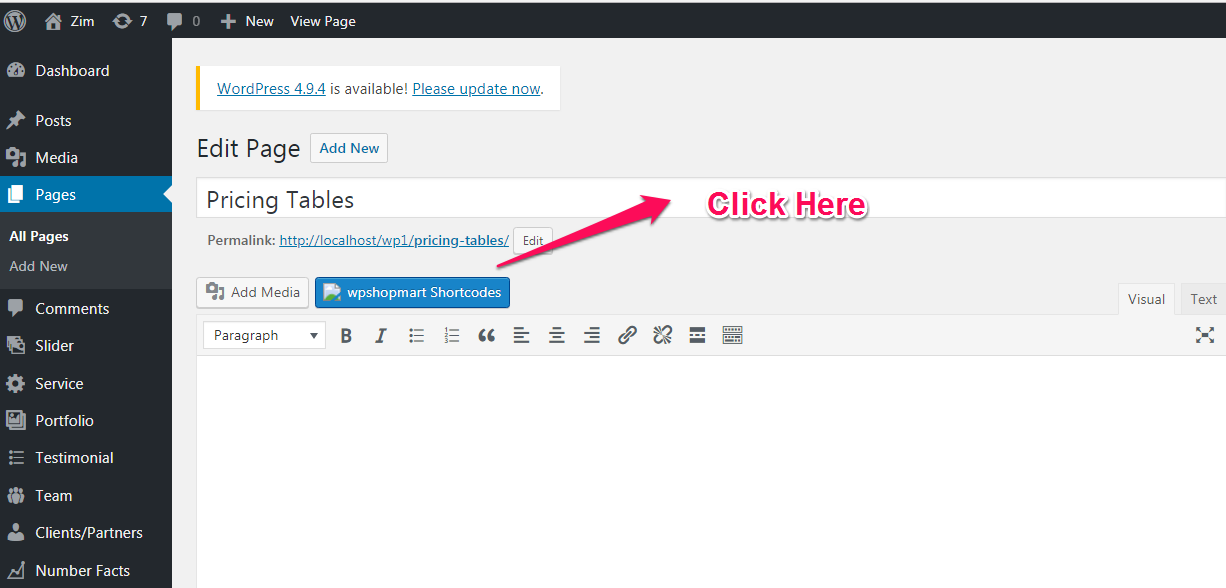Image resolution: width=1226 pixels, height=588 pixels.
Task: Click the WordPress logo in admin bar
Action: [x=15, y=20]
